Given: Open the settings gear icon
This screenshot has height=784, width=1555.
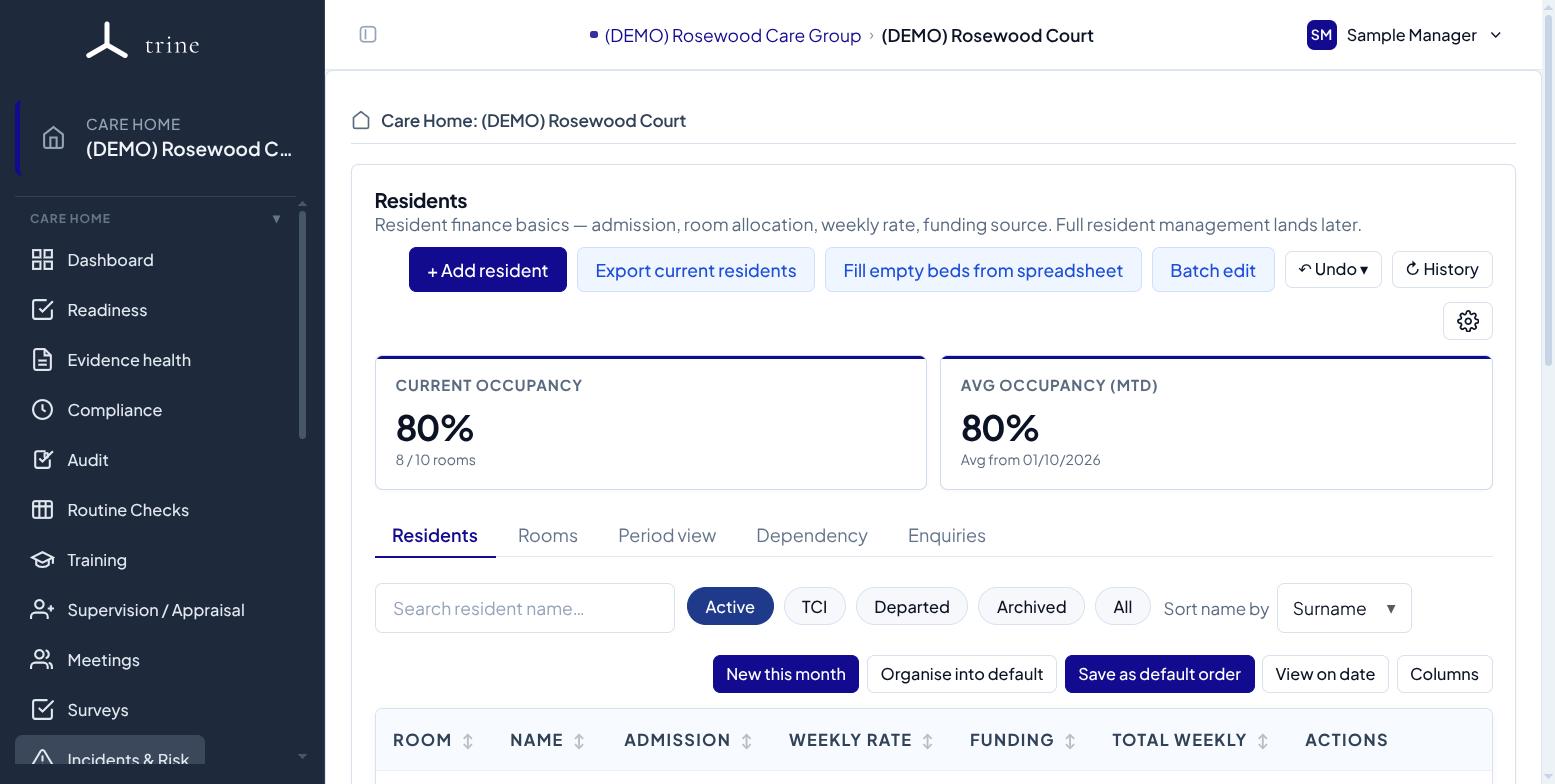Looking at the screenshot, I should 1468,321.
